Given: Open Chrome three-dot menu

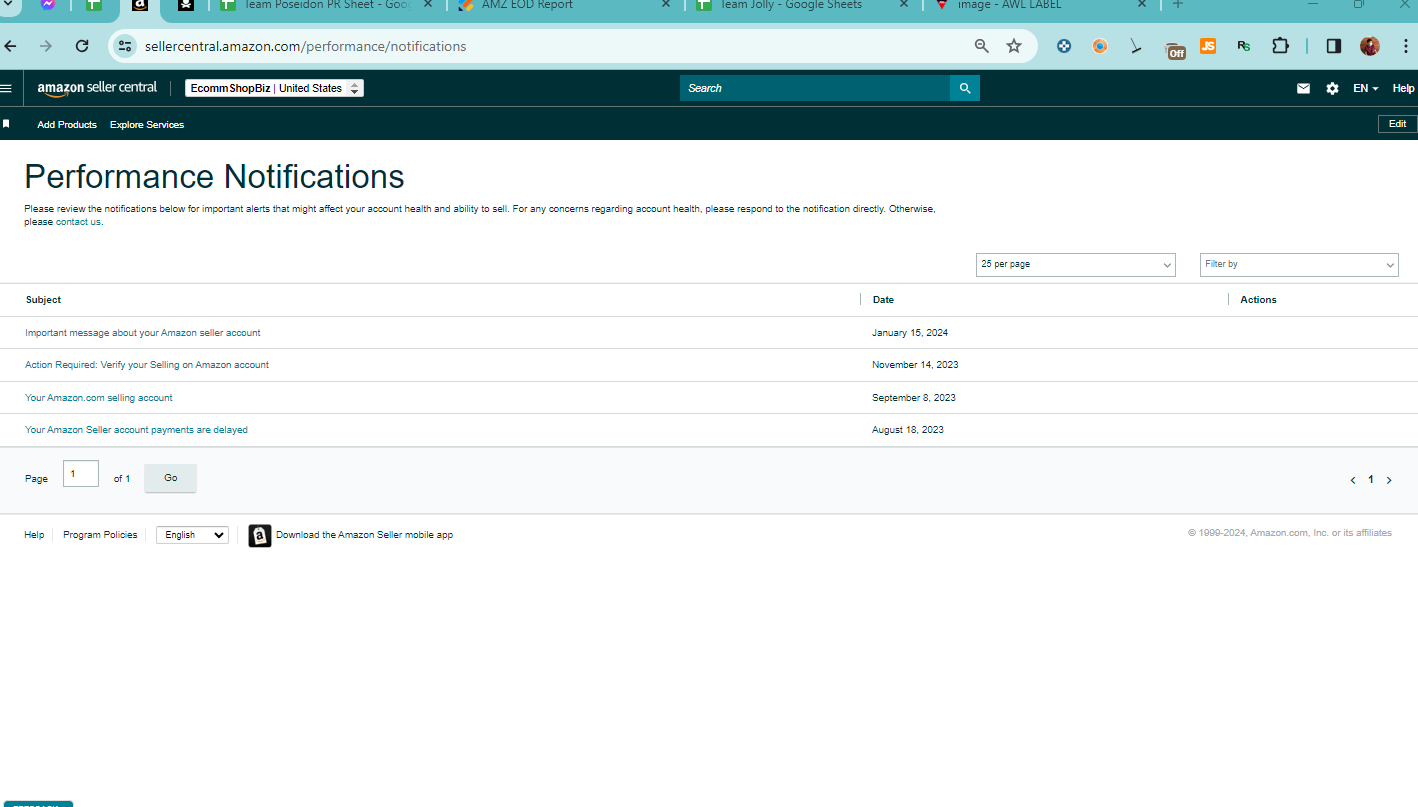Looking at the screenshot, I should click(1405, 46).
